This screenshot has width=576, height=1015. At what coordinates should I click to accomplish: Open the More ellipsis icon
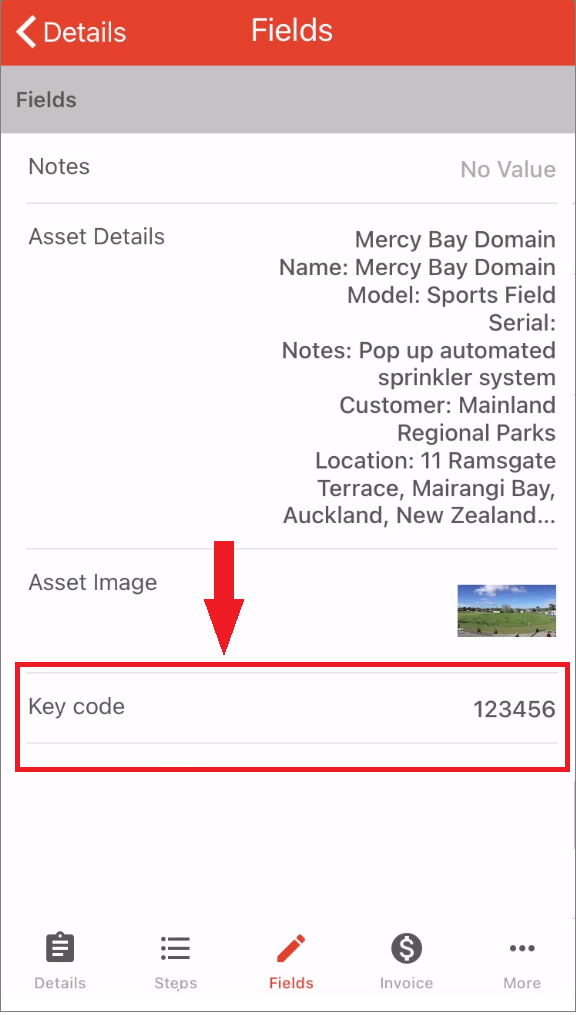tap(522, 948)
